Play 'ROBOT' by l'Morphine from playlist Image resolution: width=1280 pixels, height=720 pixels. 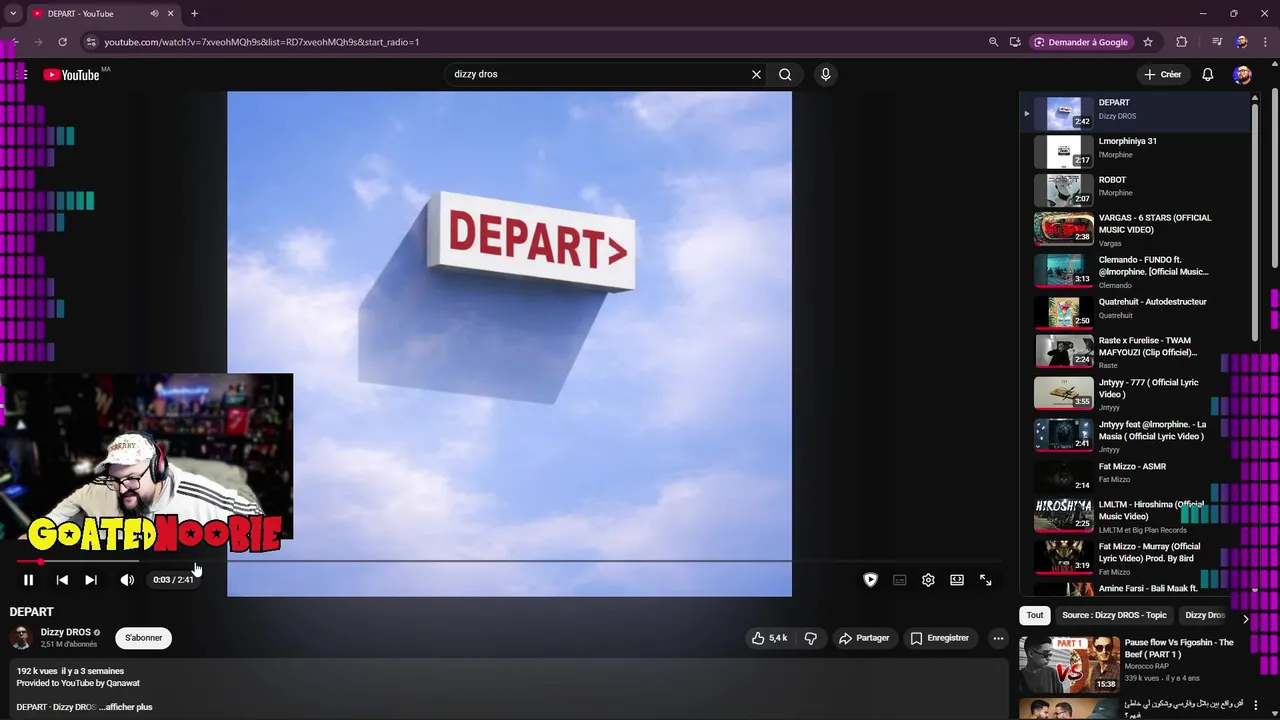point(1134,190)
